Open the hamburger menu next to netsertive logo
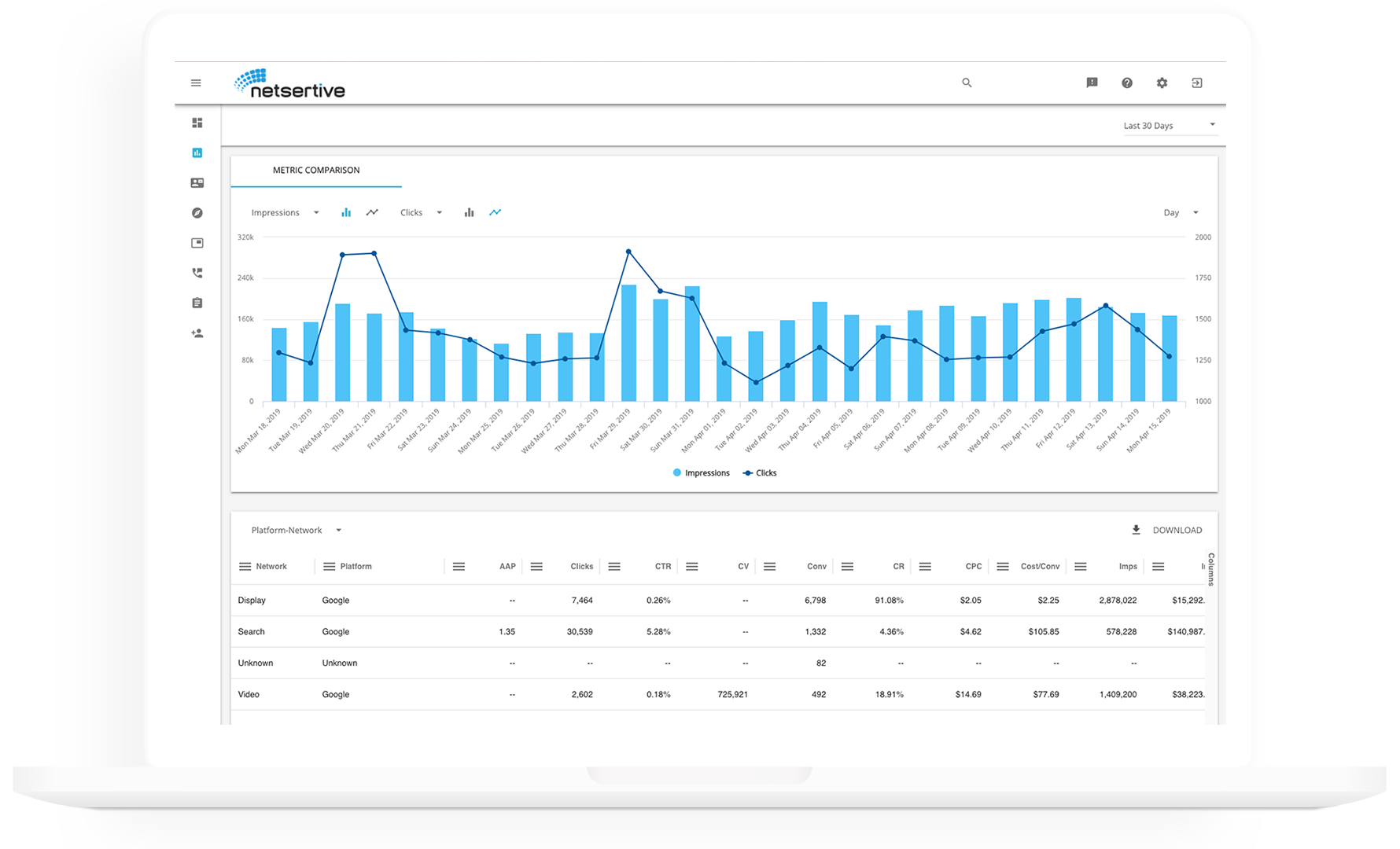 coord(196,83)
